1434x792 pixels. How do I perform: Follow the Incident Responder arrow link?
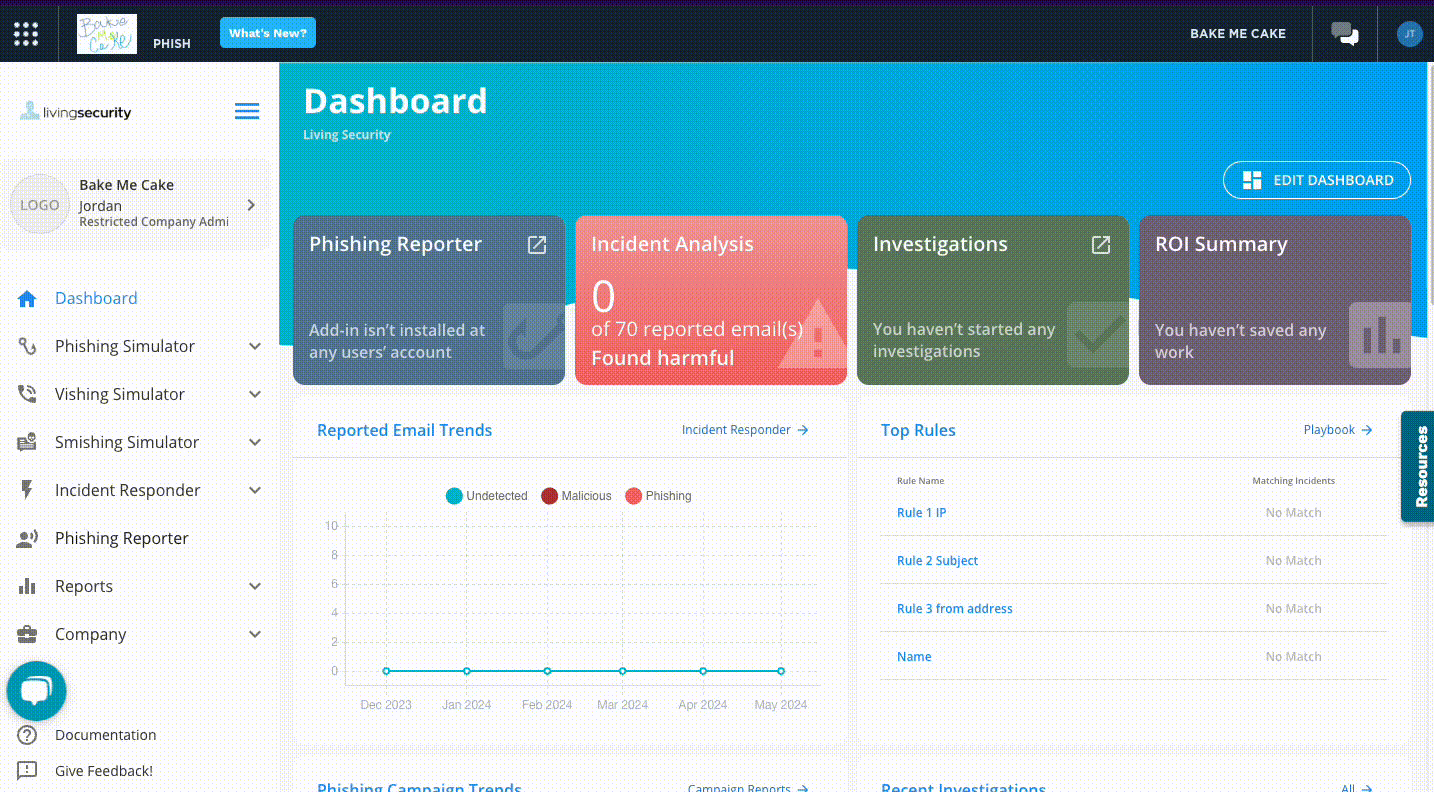click(745, 430)
